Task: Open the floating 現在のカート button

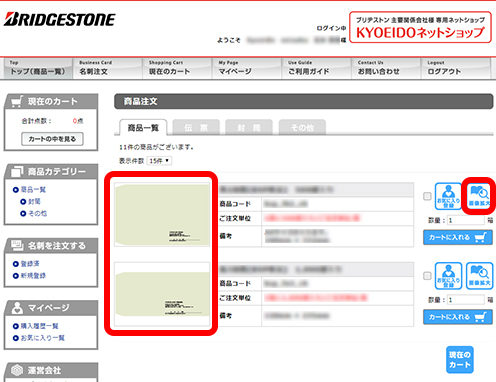Action: point(460,359)
